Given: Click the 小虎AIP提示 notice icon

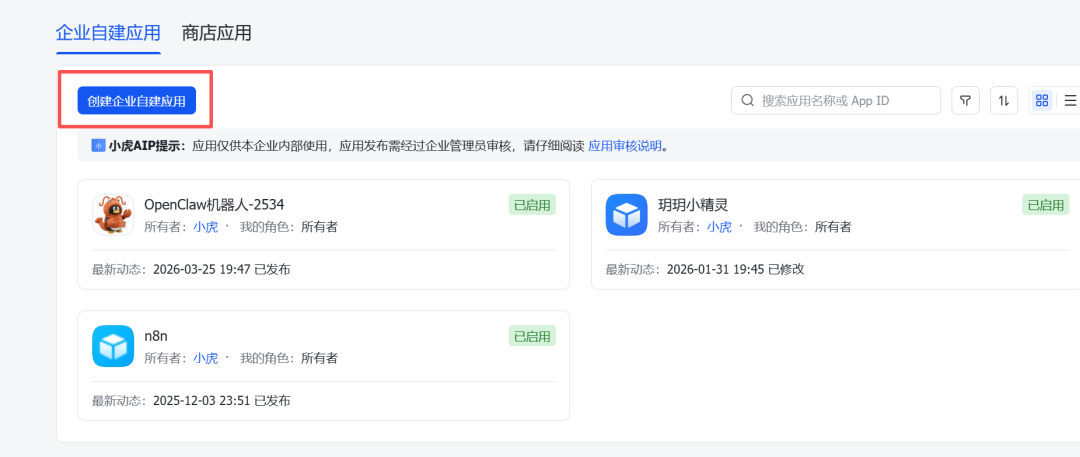Looking at the screenshot, I should coord(98,146).
